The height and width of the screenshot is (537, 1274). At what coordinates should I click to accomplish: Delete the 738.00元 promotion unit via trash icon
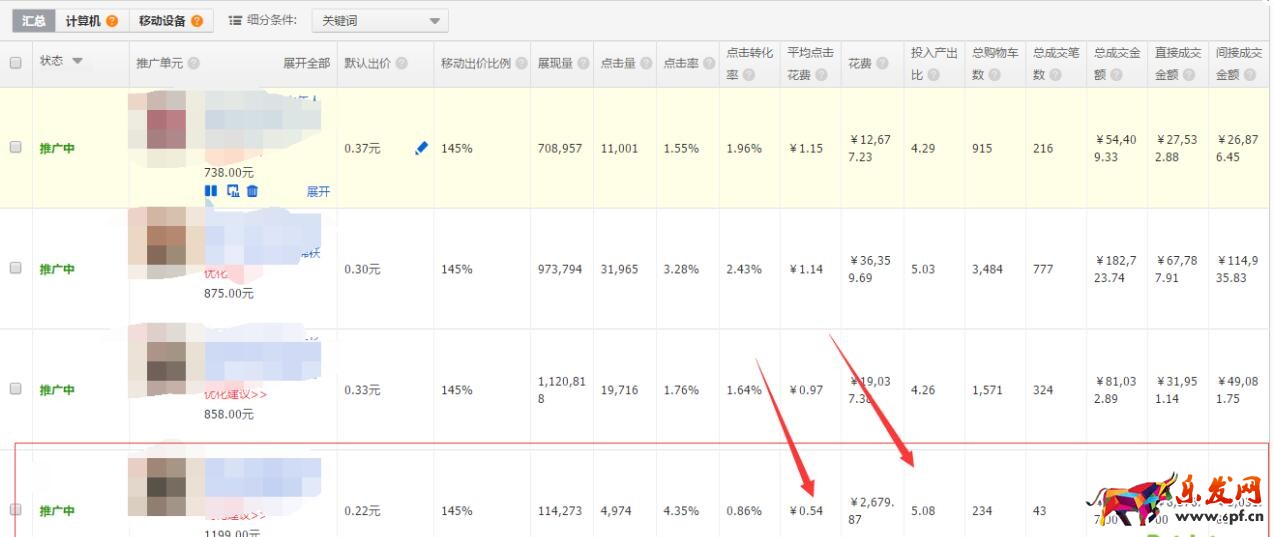click(252, 191)
